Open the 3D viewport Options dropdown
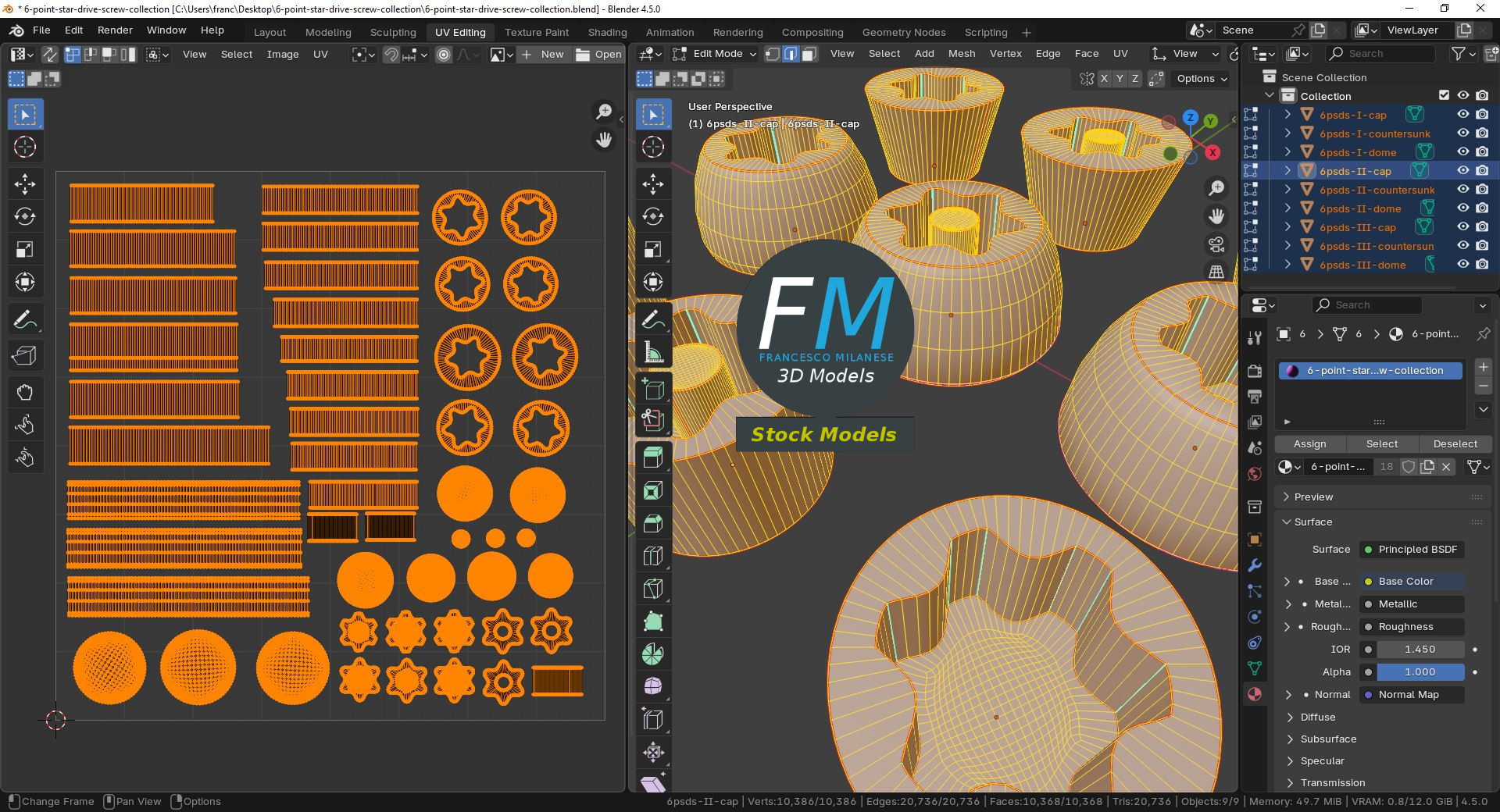The height and width of the screenshot is (812, 1500). click(x=1202, y=79)
